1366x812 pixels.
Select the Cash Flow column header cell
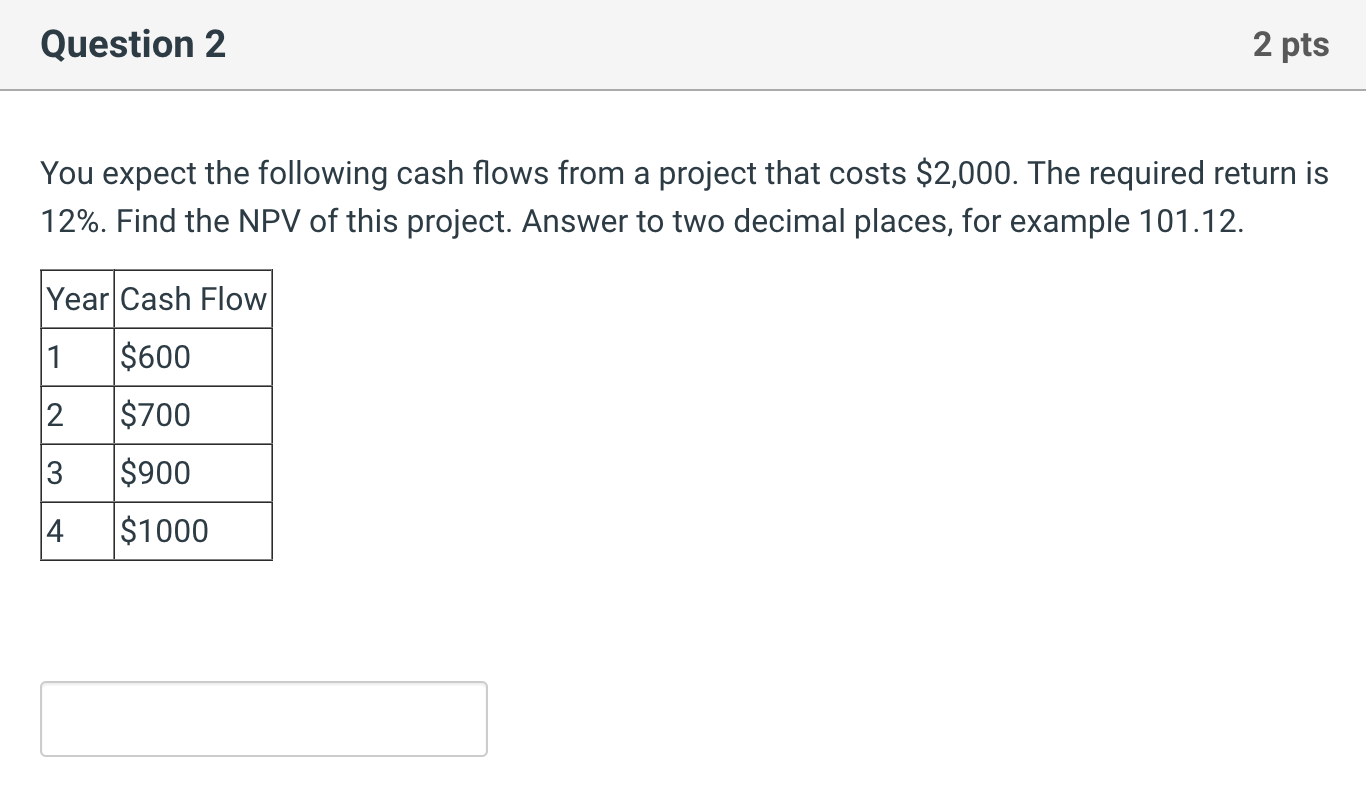pos(193,299)
